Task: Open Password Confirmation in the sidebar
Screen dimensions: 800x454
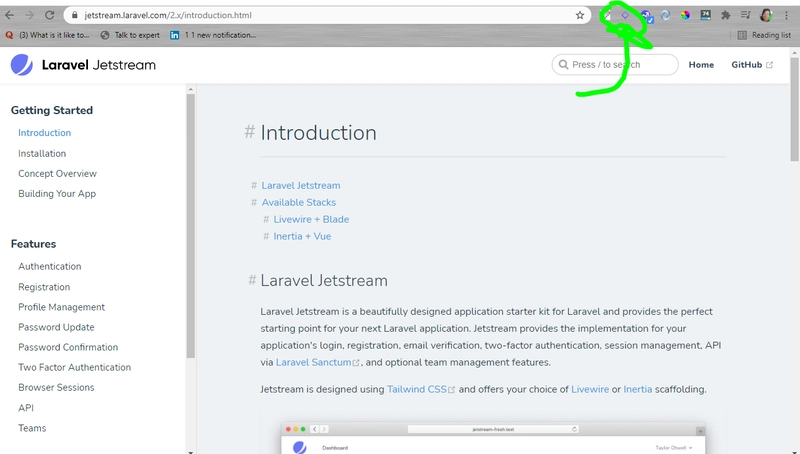Action: click(x=68, y=347)
